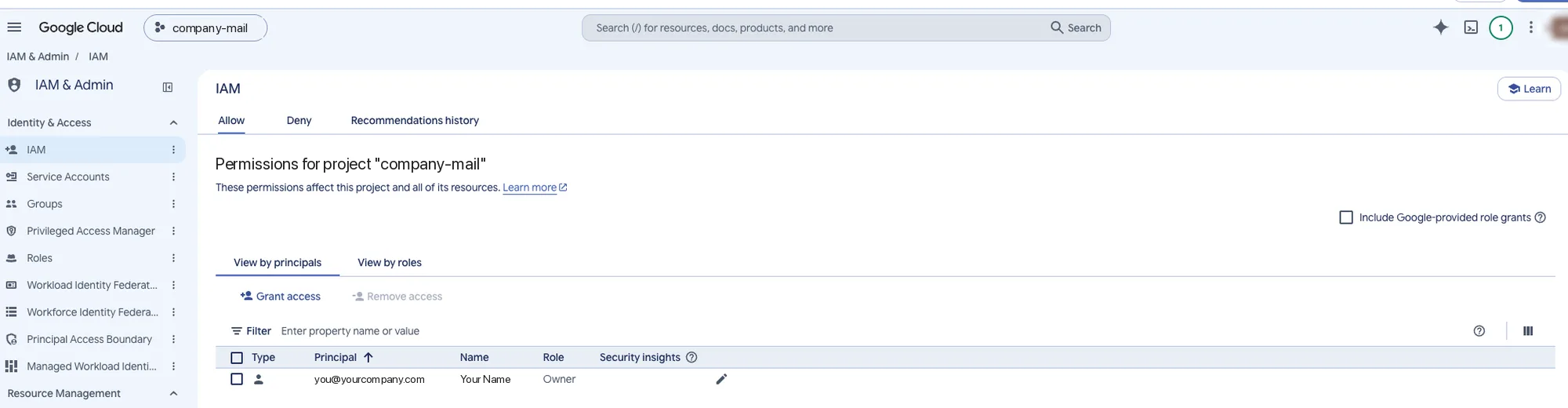The image size is (1568, 408).
Task: Select all principals with the header checkbox
Action: [x=237, y=358]
